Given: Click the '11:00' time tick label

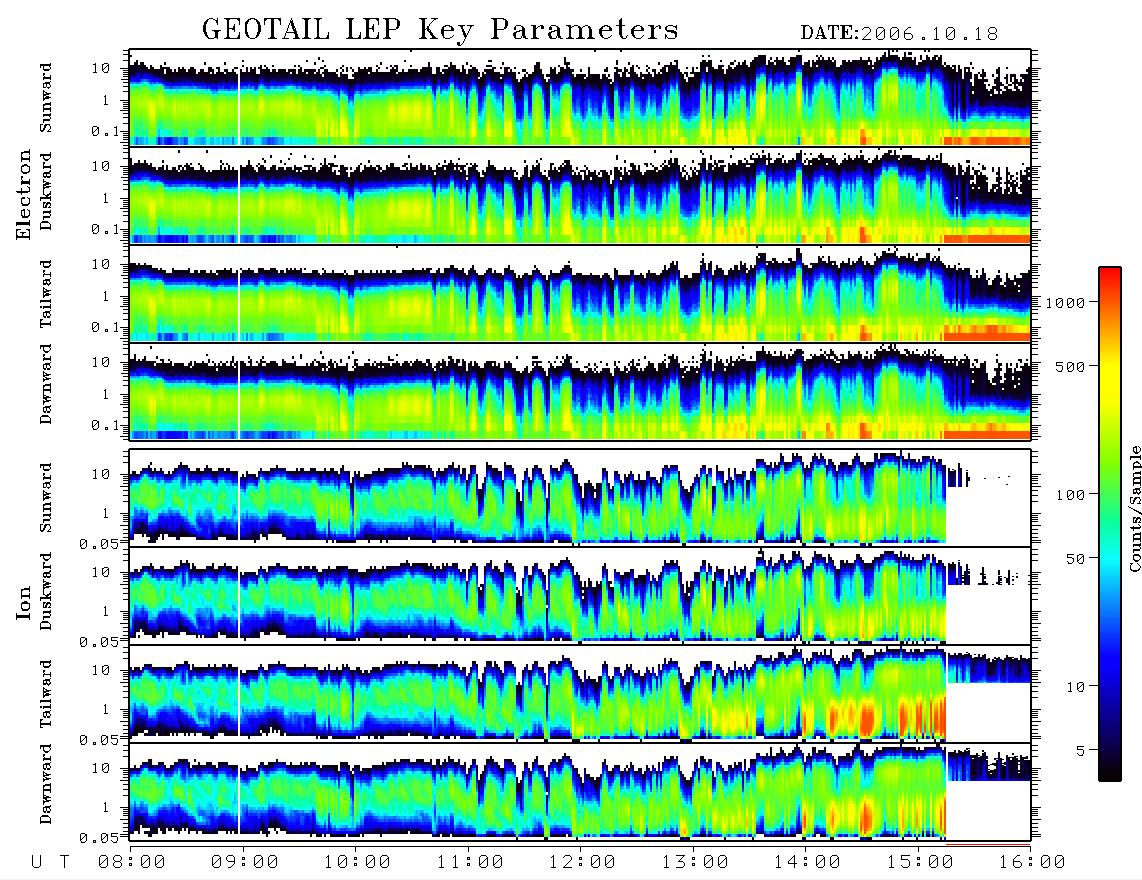Looking at the screenshot, I should pos(470,862).
